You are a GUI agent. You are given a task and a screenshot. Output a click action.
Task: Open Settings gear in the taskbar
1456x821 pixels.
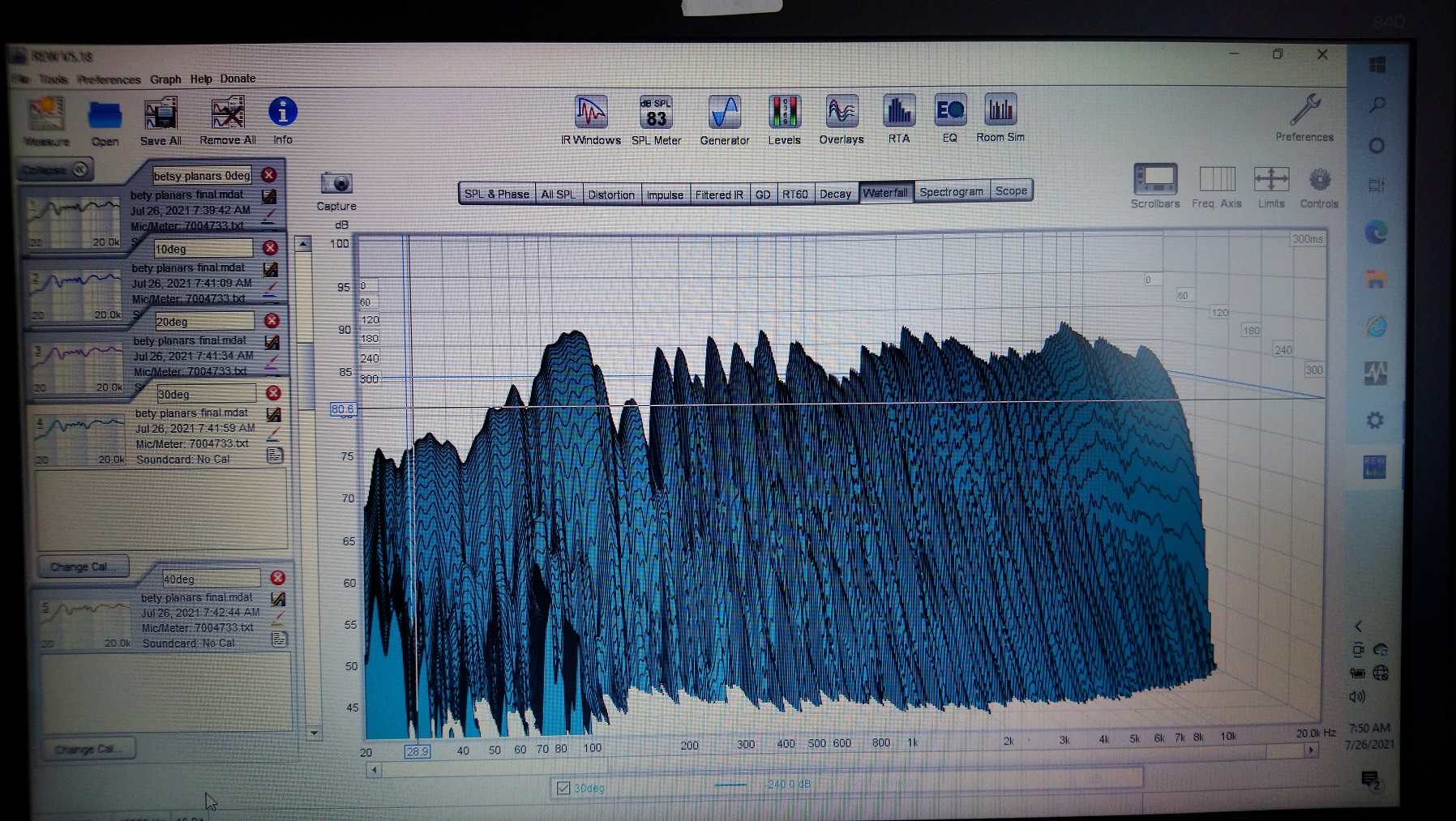tap(1375, 420)
